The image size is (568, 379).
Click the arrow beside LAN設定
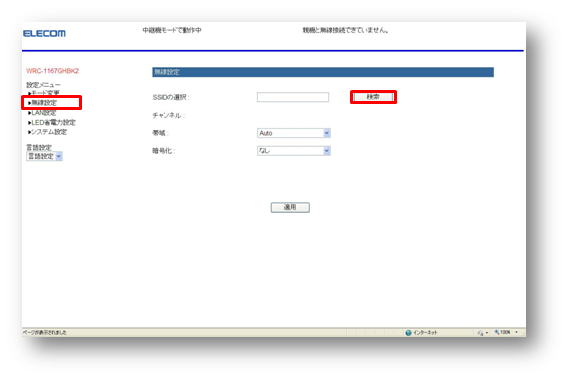pyautogui.click(x=29, y=113)
